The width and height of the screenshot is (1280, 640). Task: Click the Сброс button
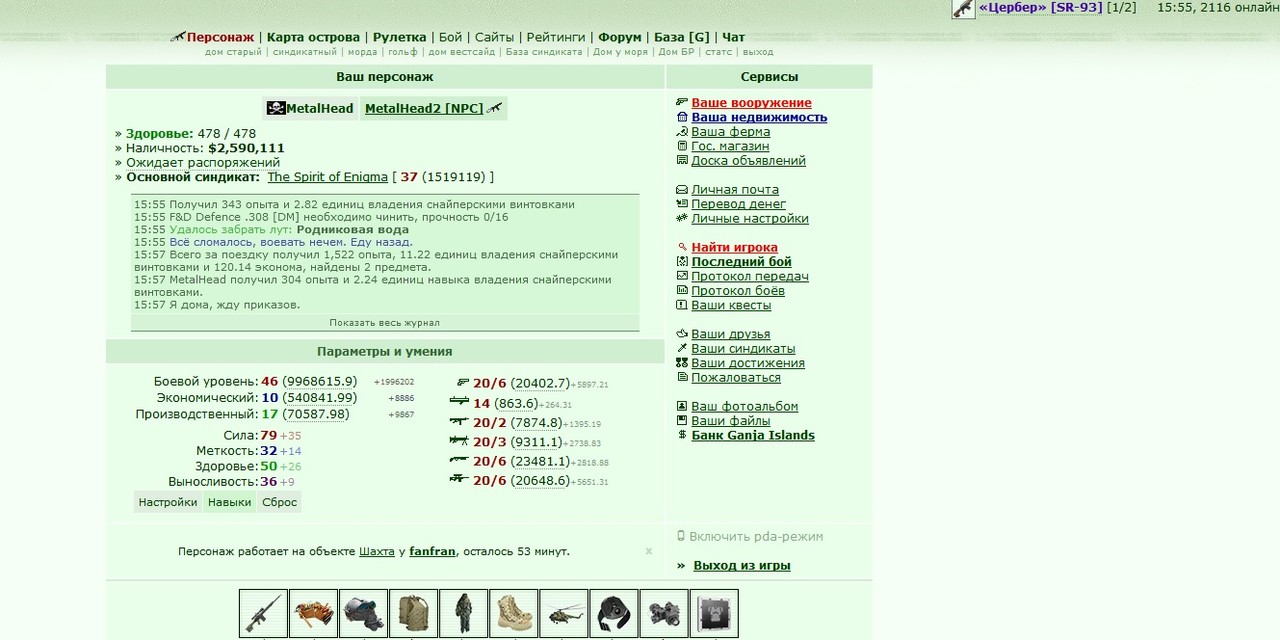(279, 502)
